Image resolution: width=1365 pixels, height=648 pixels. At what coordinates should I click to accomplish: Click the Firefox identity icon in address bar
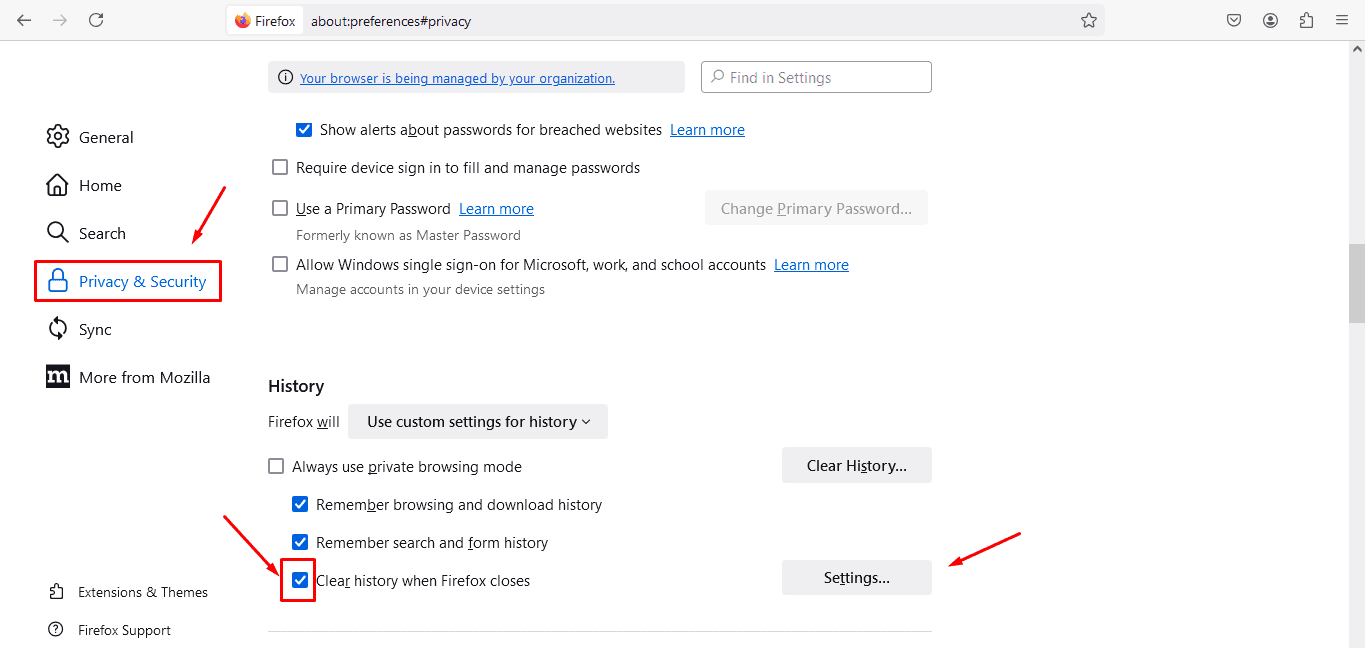coord(266,21)
